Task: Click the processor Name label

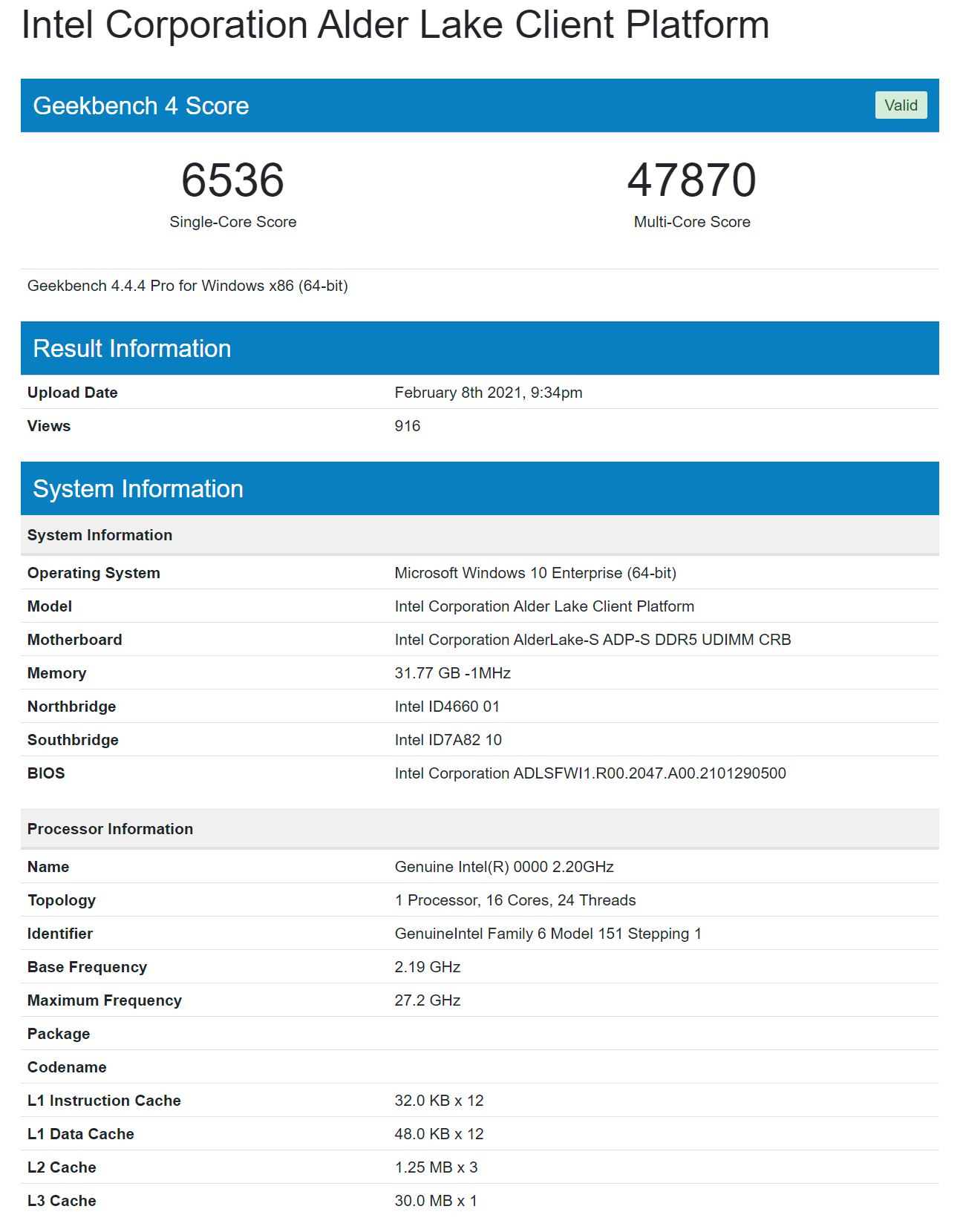Action: click(x=48, y=867)
